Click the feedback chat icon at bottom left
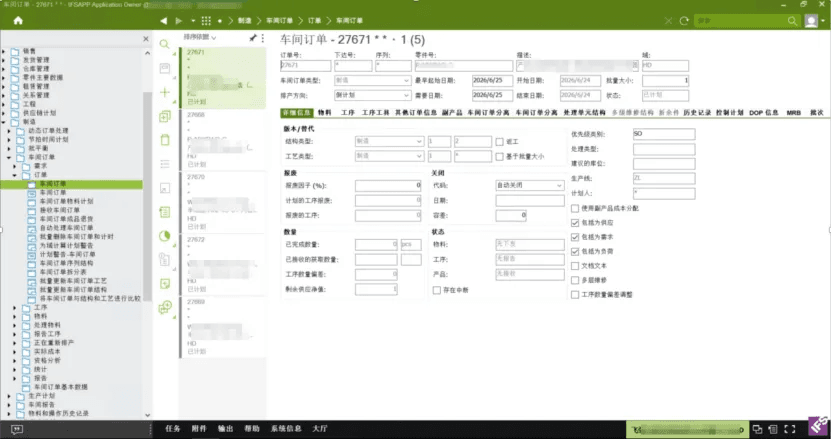 tap(16, 429)
